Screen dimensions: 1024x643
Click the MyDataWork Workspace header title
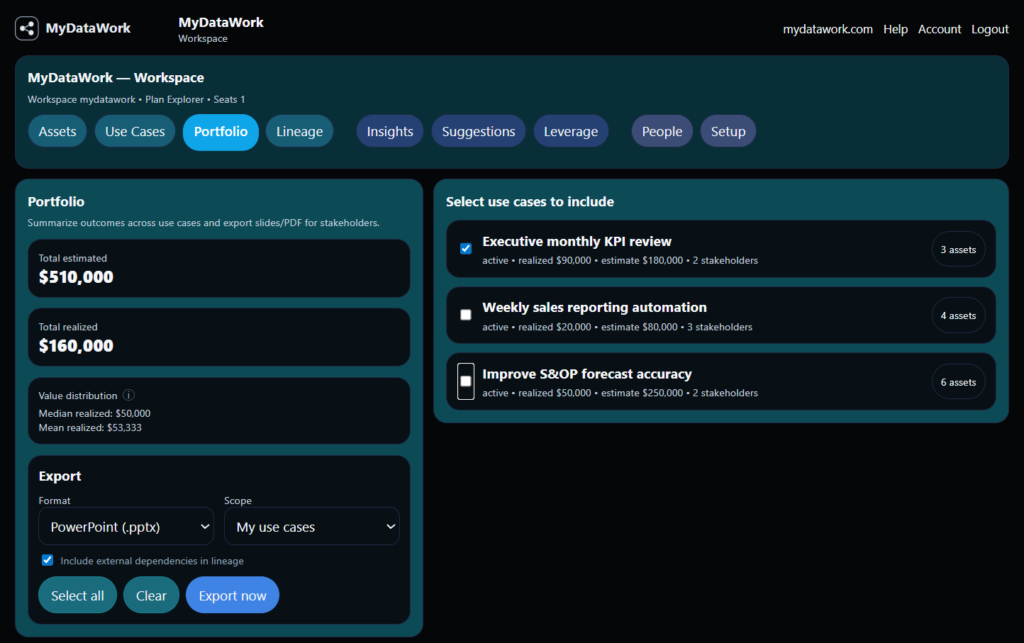(x=116, y=78)
